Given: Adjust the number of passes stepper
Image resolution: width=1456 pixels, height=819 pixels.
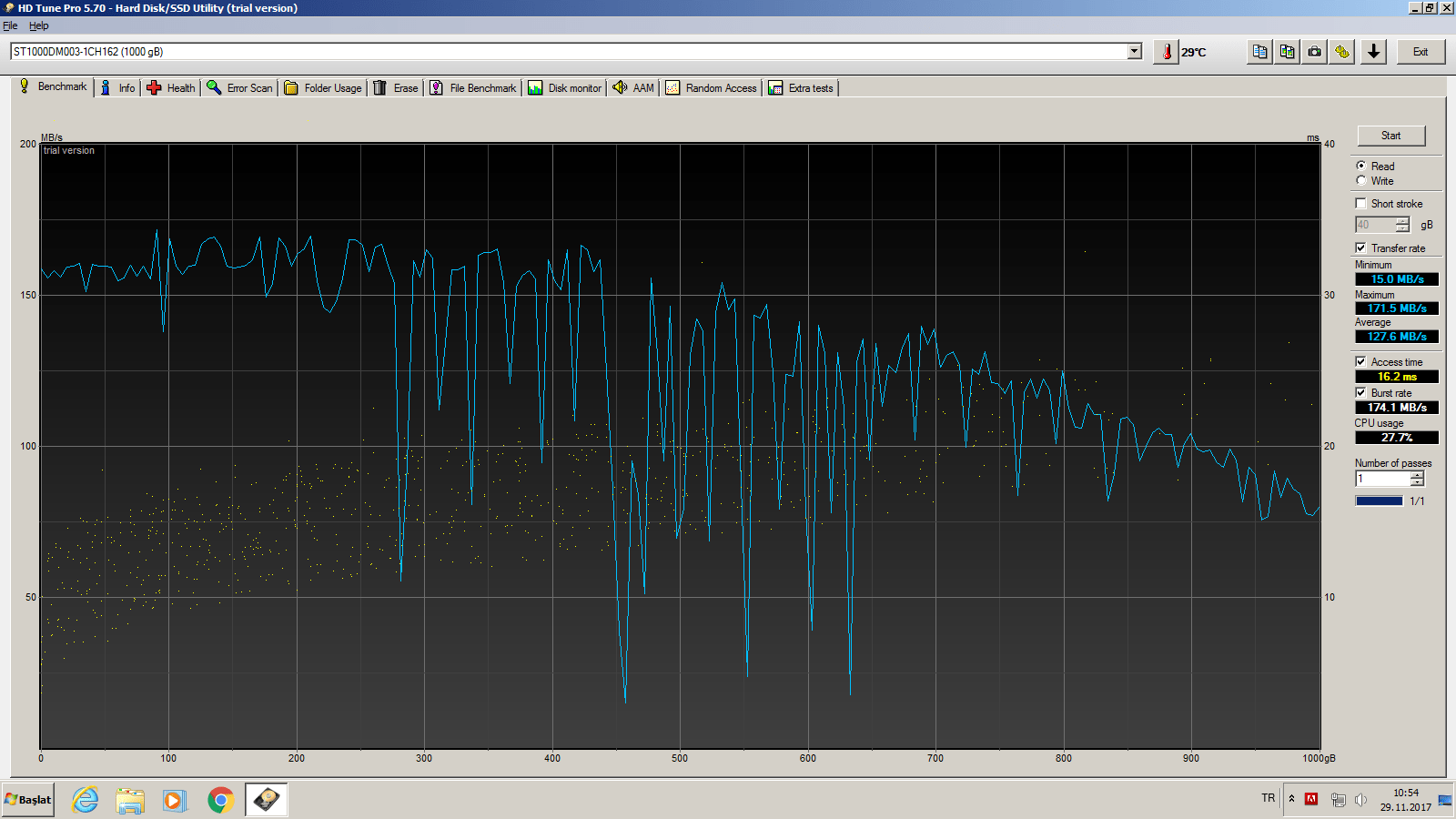Looking at the screenshot, I should 1417,479.
